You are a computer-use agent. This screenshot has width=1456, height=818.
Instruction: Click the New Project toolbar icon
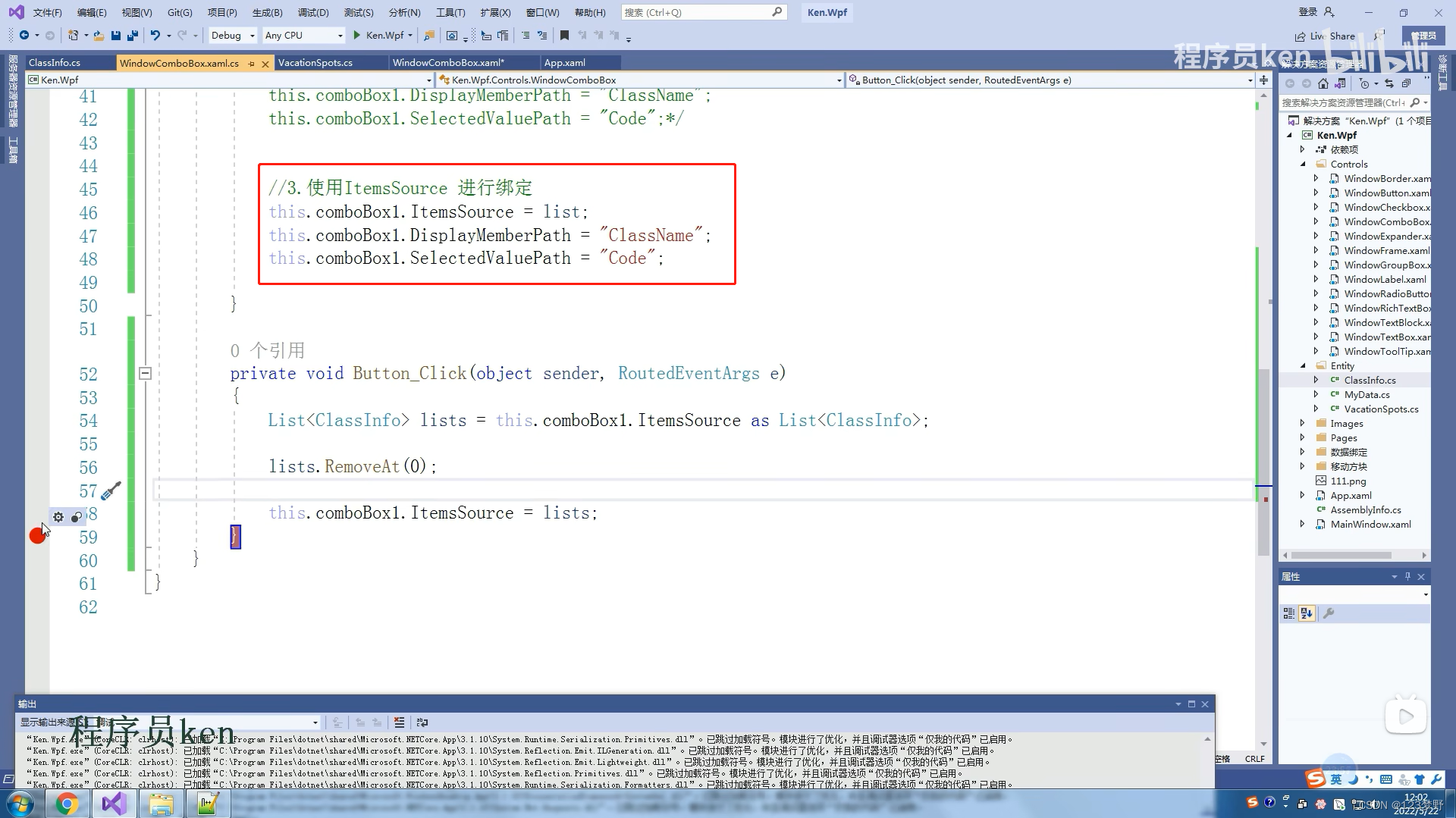(x=73, y=35)
